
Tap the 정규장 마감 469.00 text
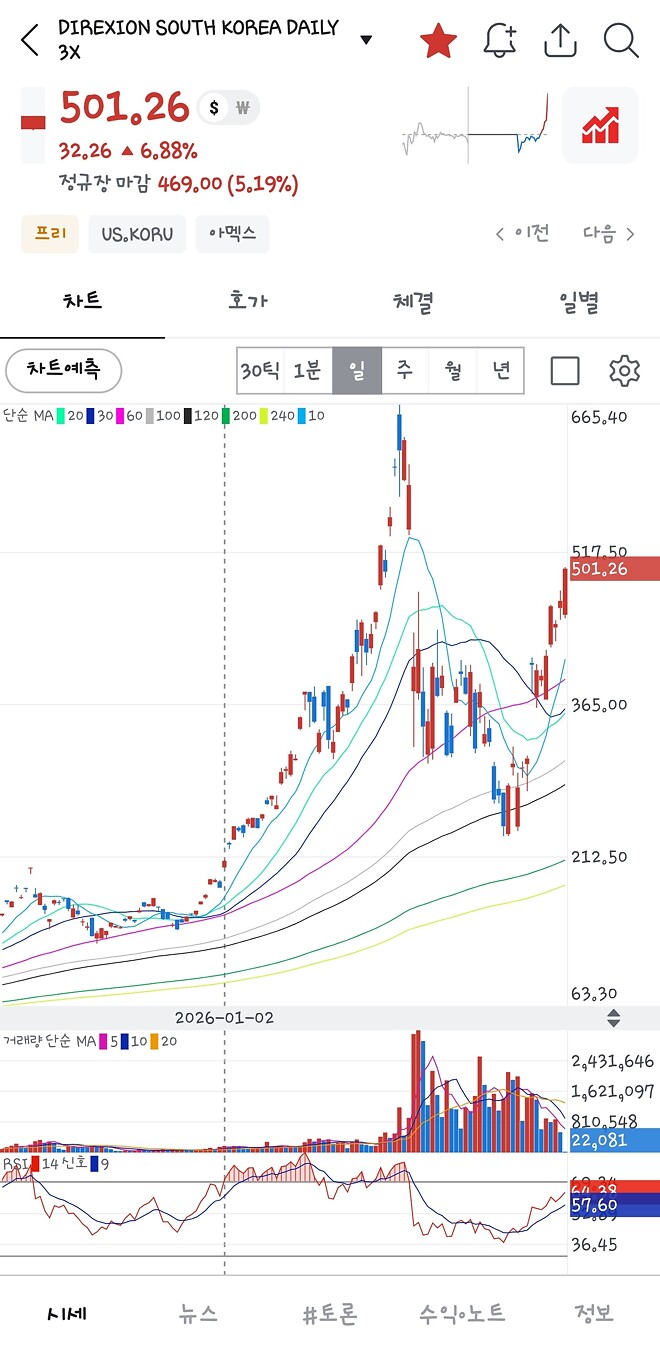(178, 184)
